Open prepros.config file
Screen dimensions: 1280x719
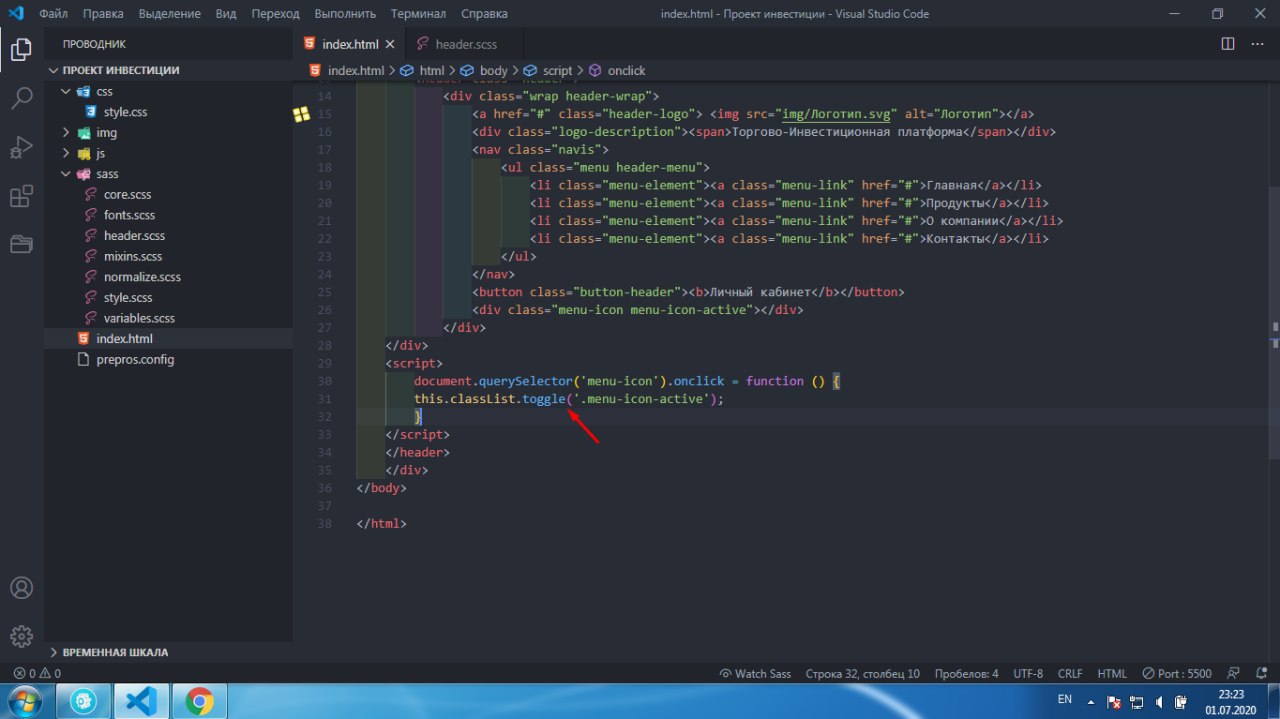tap(168, 359)
